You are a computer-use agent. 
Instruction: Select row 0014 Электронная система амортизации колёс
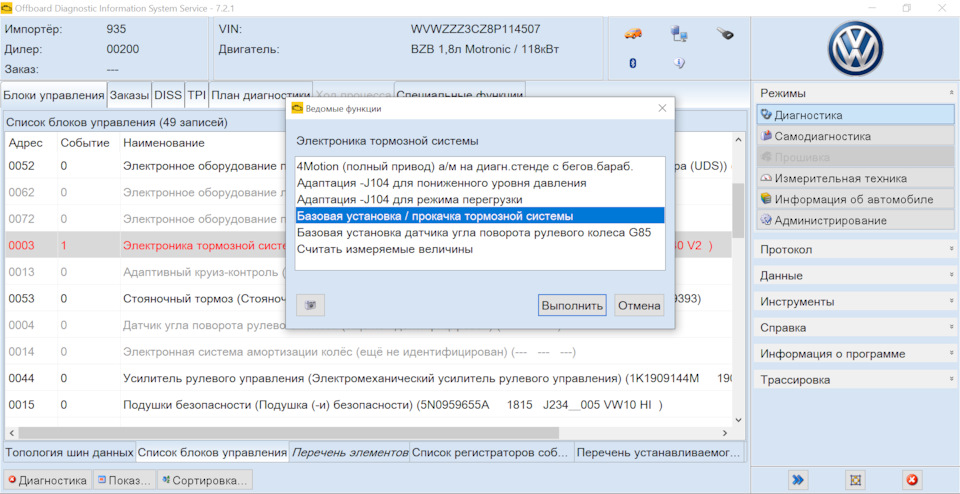pos(369,352)
